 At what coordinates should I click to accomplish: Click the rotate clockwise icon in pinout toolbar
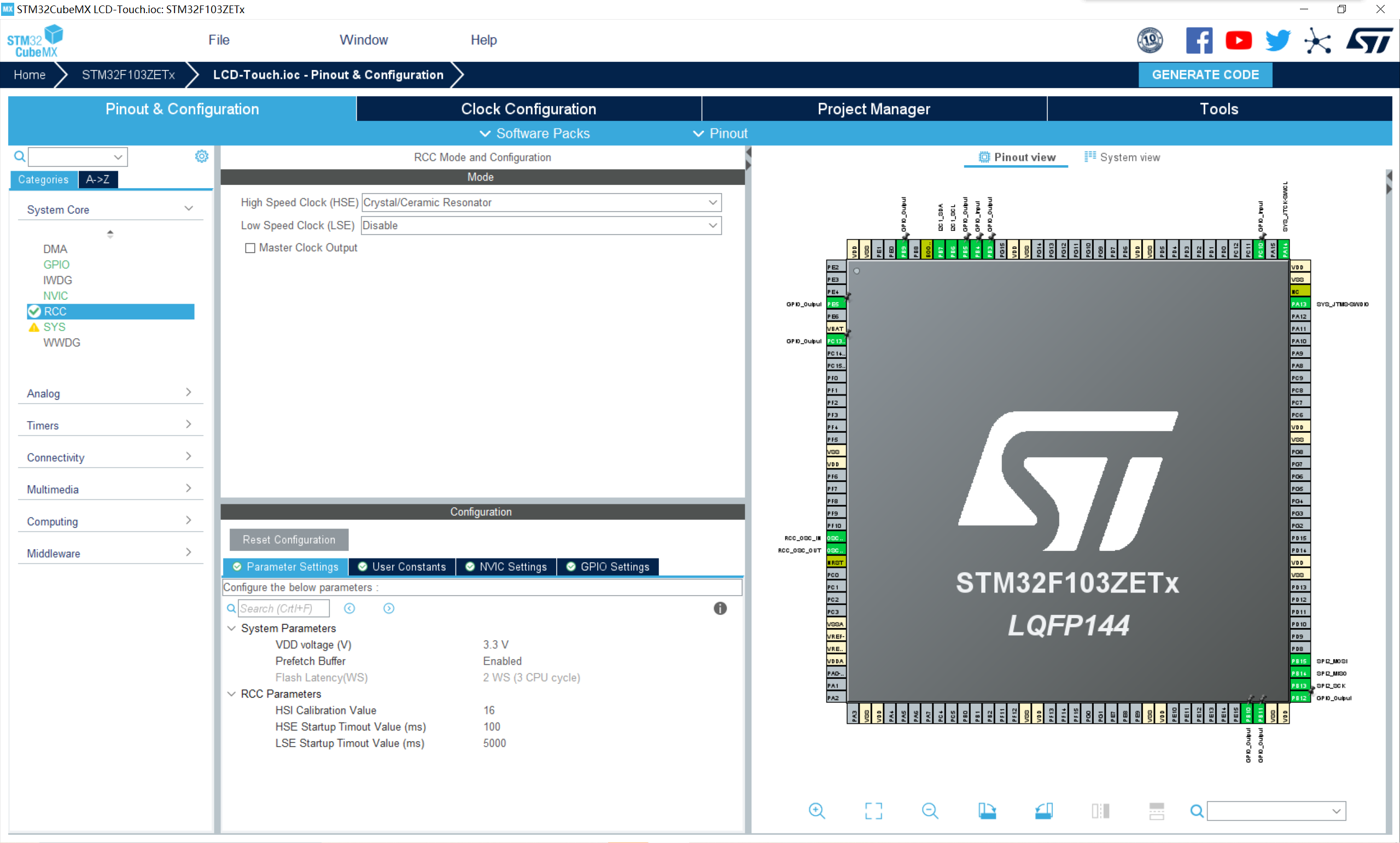click(987, 811)
